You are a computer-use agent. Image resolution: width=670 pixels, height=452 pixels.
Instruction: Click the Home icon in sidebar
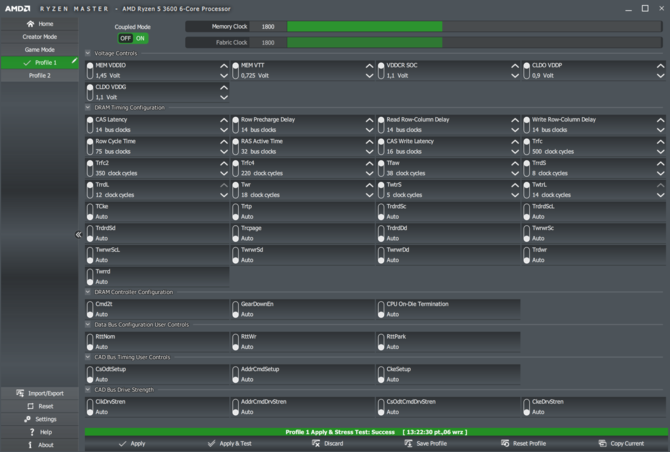tap(30, 24)
